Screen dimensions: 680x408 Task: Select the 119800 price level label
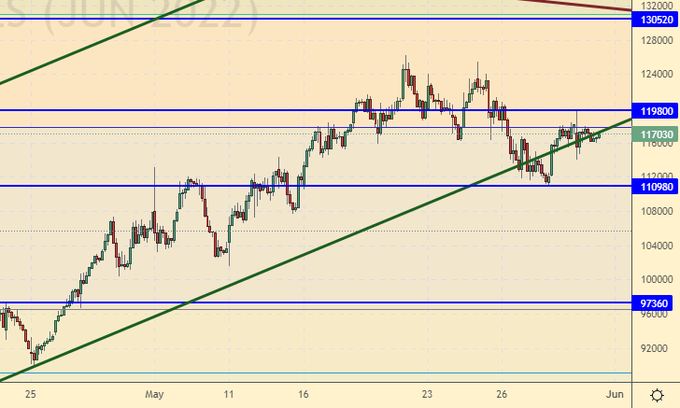tap(655, 110)
